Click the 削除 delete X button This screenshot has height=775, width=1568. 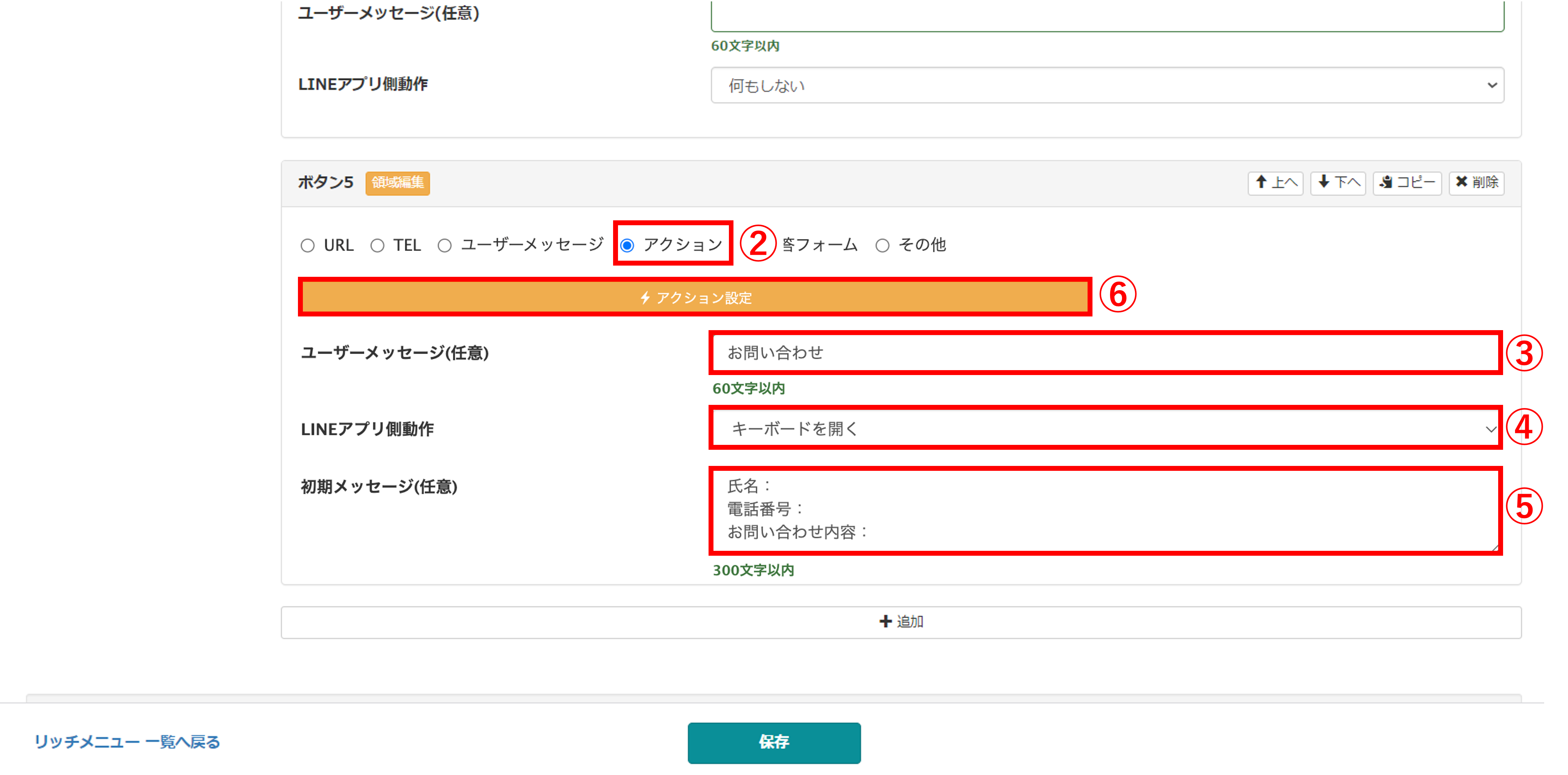1476,182
